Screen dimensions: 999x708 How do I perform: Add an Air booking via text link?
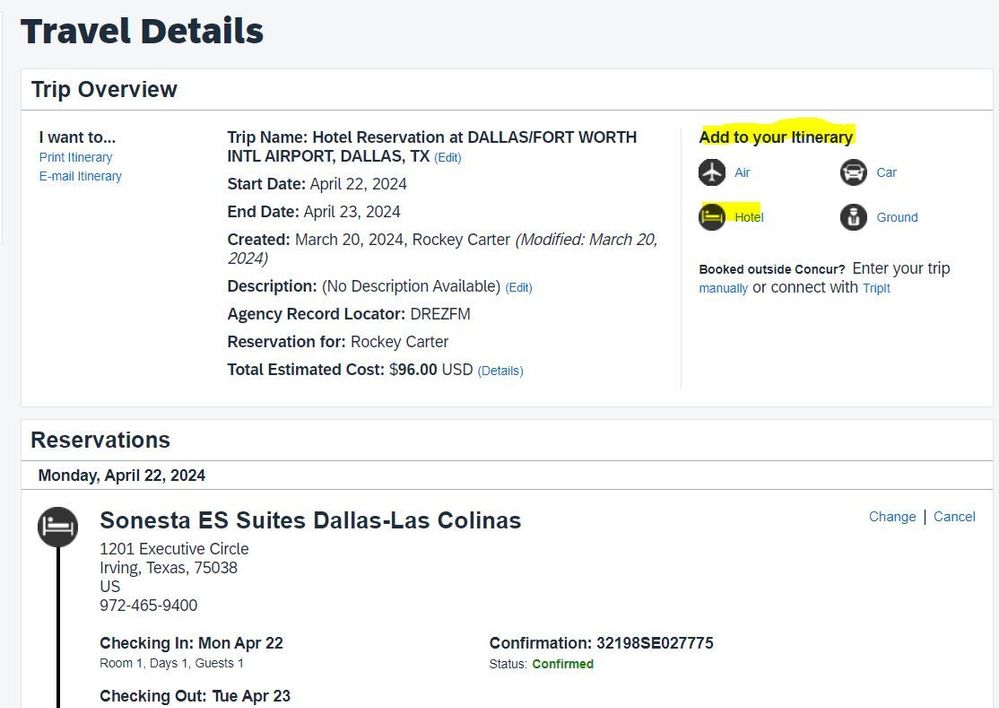742,173
